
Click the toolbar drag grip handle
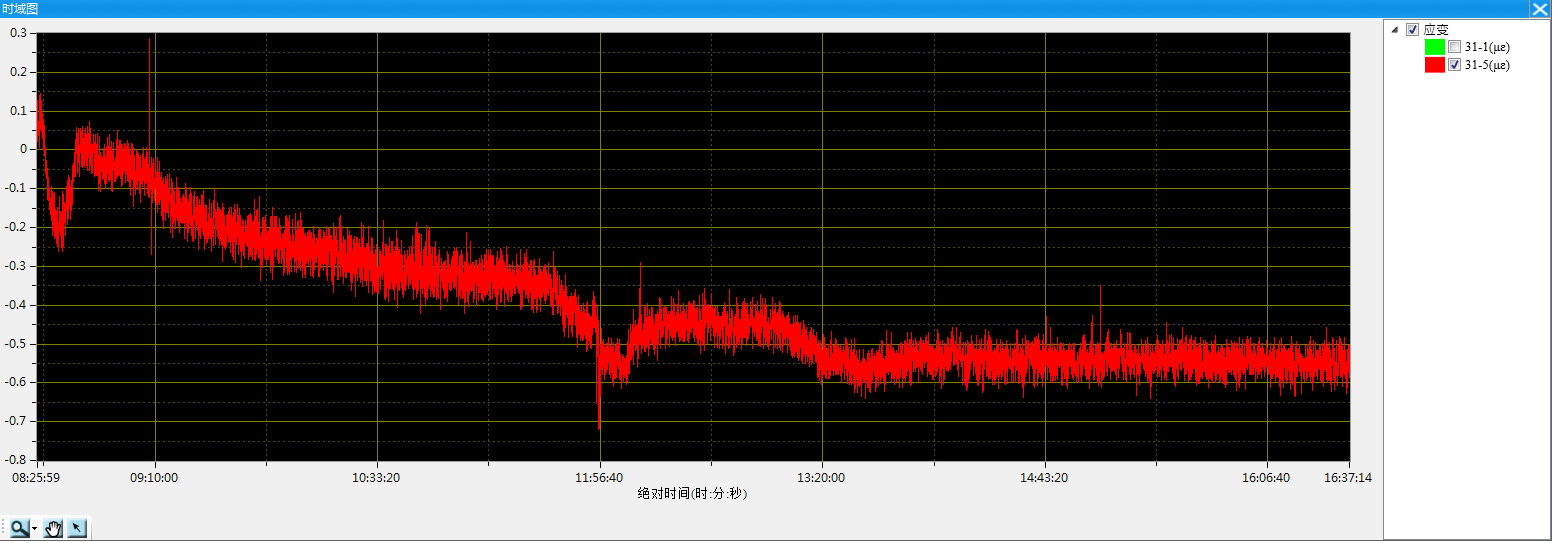coord(4,528)
